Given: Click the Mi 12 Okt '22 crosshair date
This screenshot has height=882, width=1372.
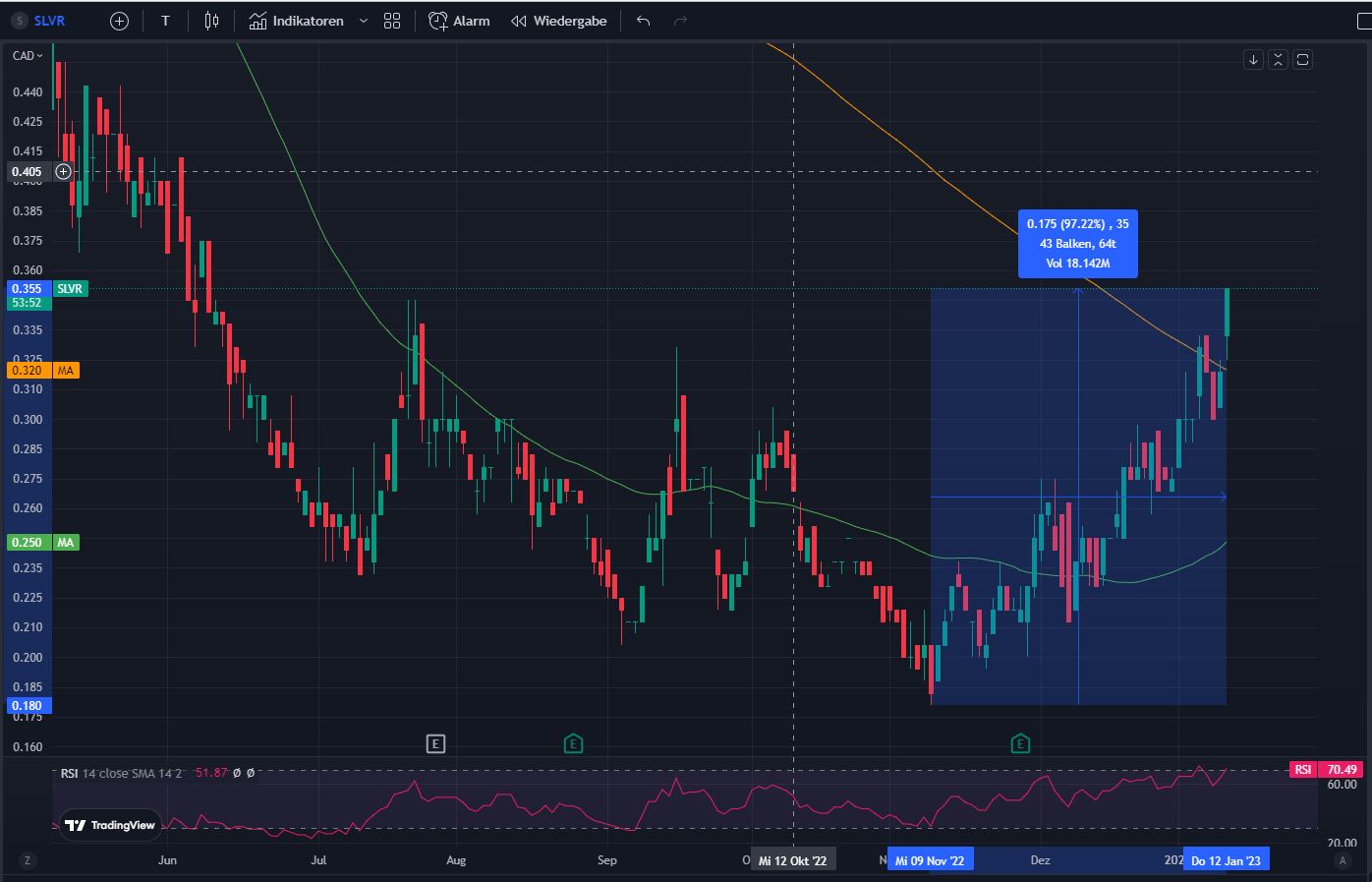Looking at the screenshot, I should (792, 860).
